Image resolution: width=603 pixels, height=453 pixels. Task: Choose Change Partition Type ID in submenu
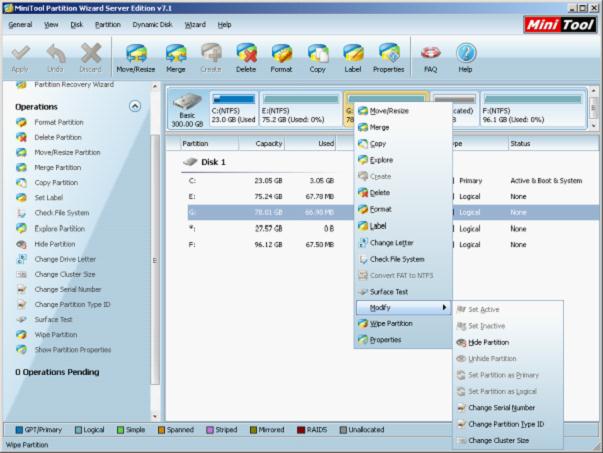click(508, 424)
